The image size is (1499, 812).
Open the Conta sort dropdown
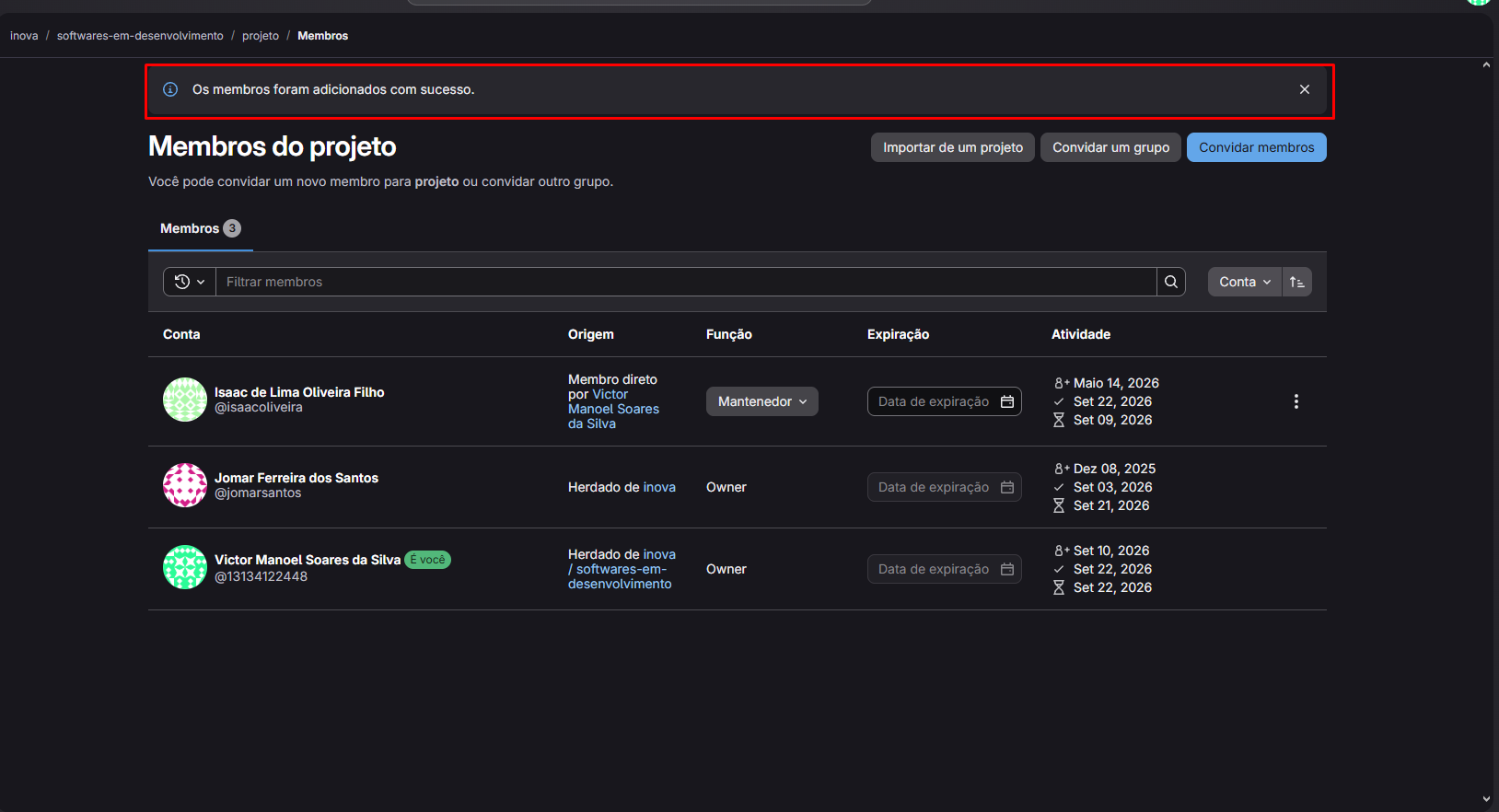click(x=1245, y=282)
